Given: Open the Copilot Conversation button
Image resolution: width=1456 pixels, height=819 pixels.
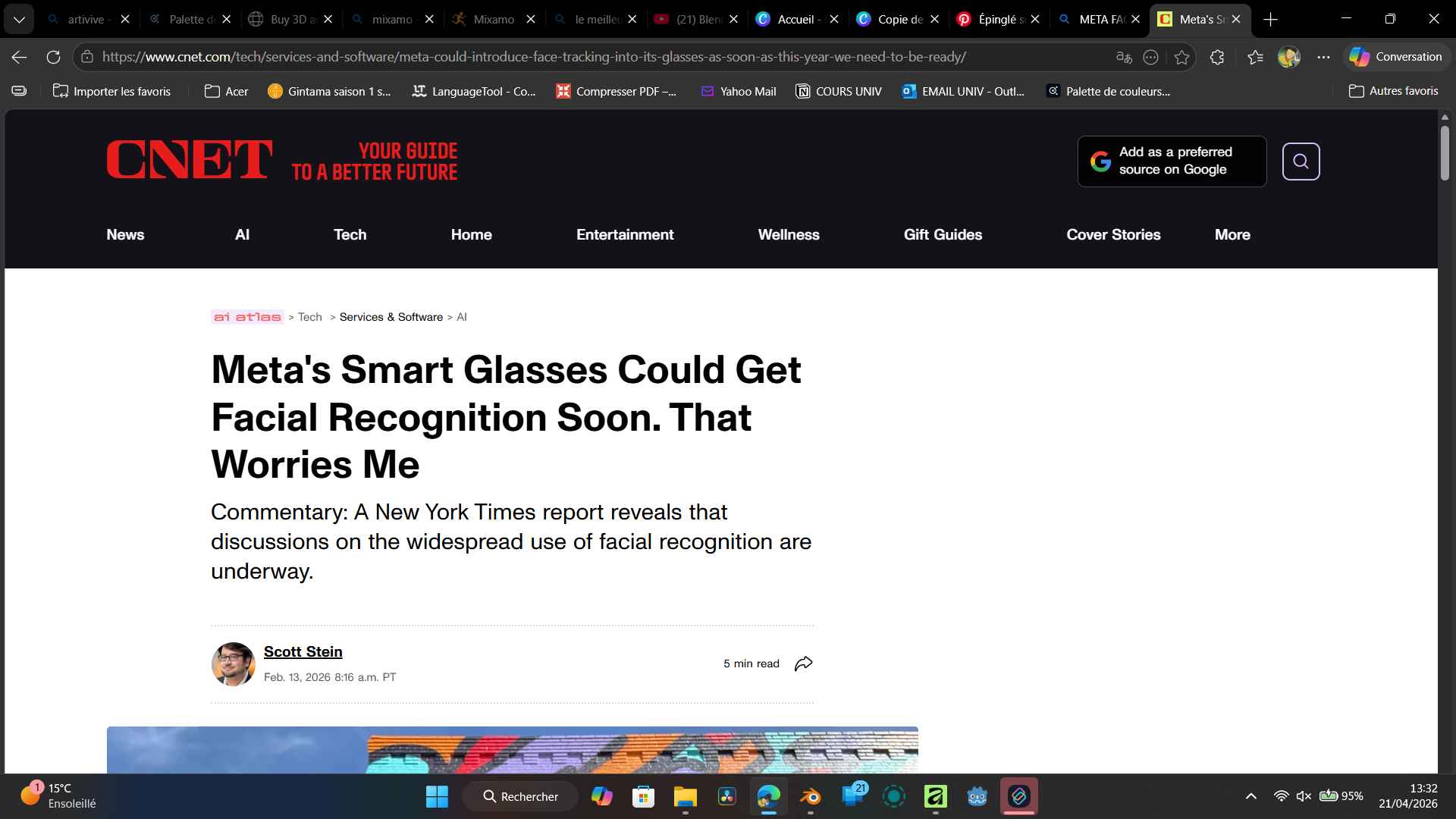Looking at the screenshot, I should coord(1396,57).
